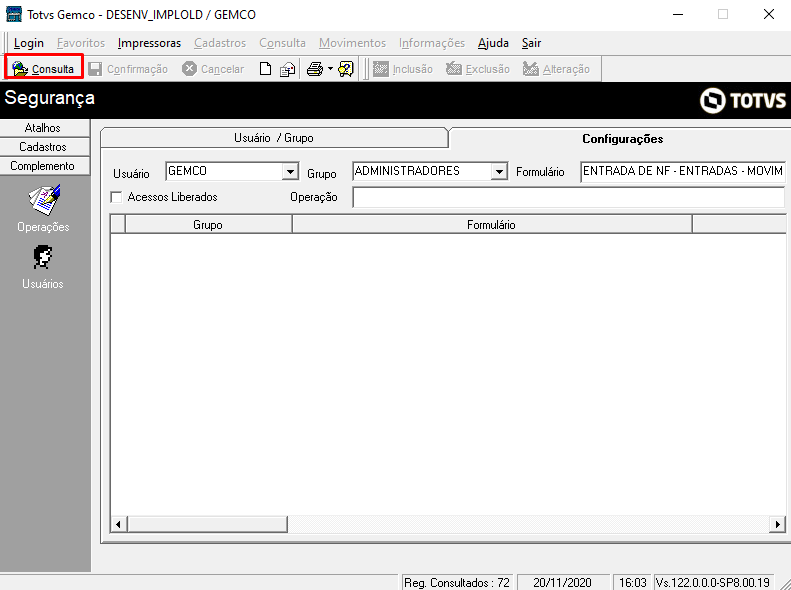The image size is (791, 590).
Task: Click the Cadastros sidebar button
Action: click(44, 147)
